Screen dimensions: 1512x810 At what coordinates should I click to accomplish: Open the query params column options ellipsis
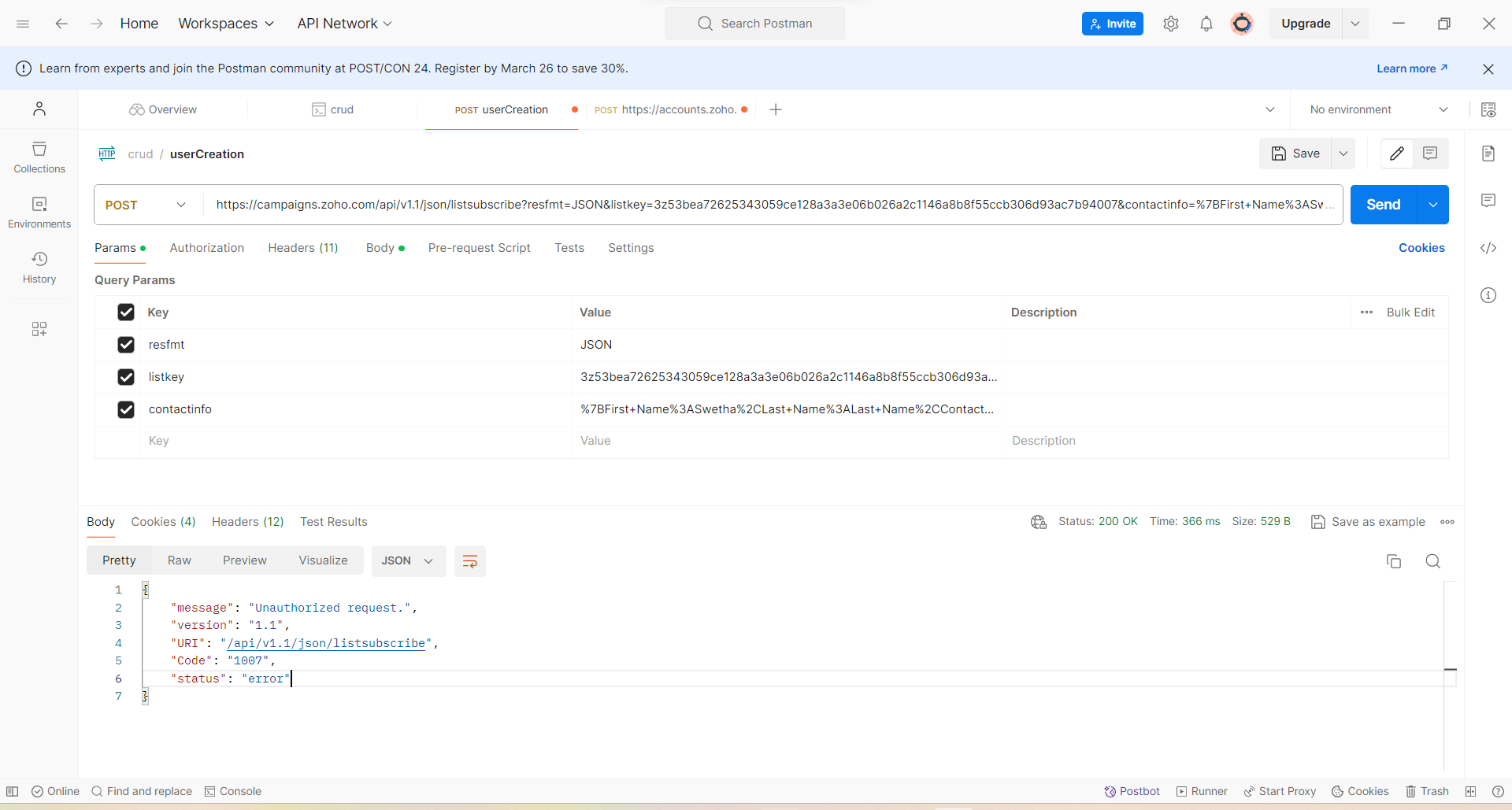pos(1366,313)
